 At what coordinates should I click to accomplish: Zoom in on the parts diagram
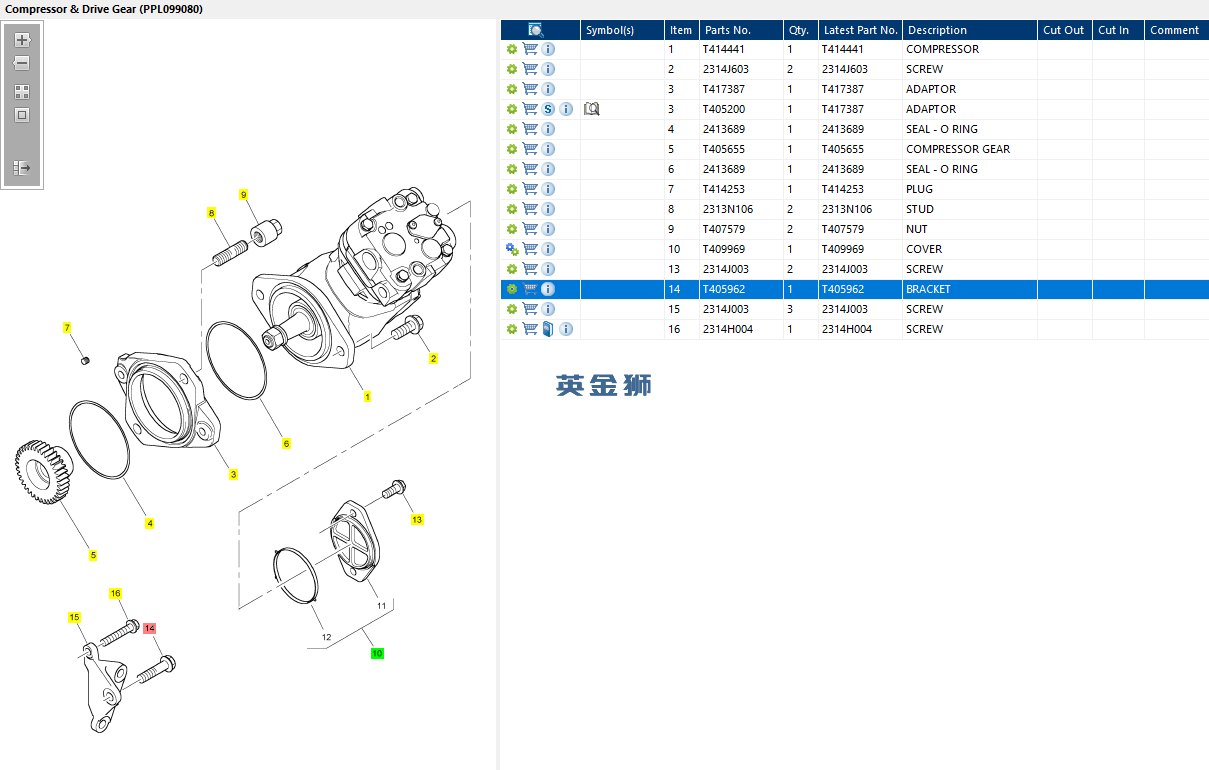[x=22, y=41]
